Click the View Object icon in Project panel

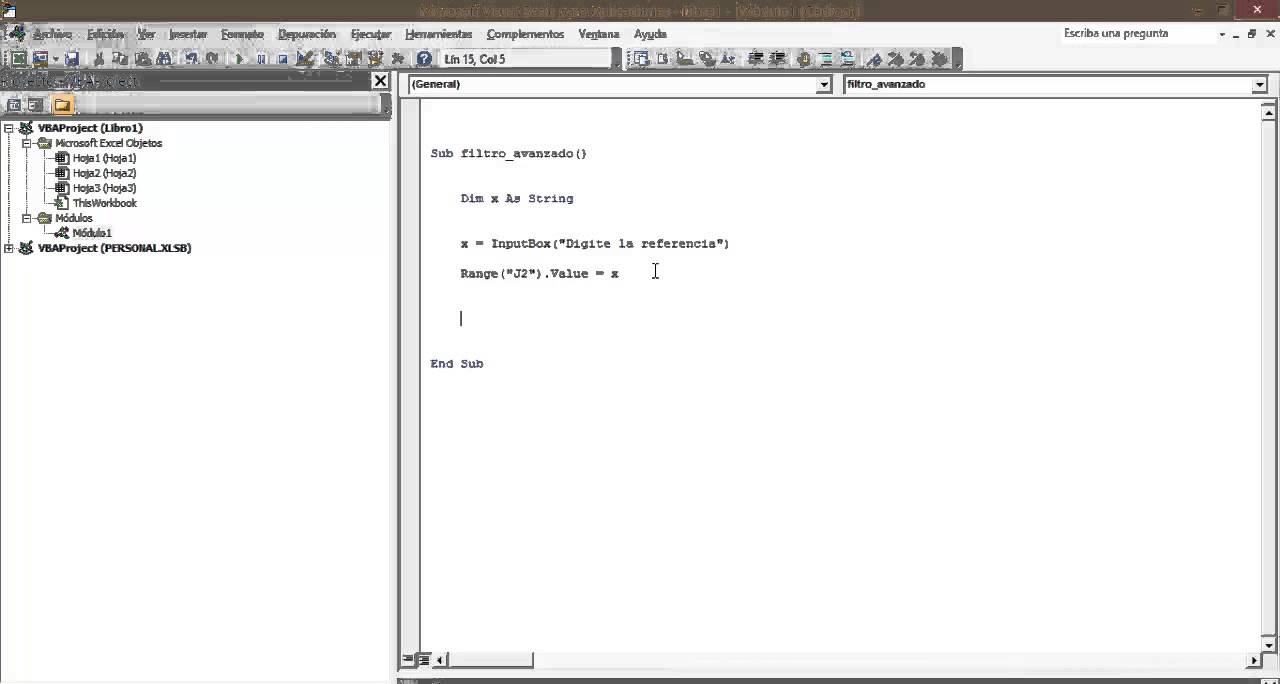point(35,105)
